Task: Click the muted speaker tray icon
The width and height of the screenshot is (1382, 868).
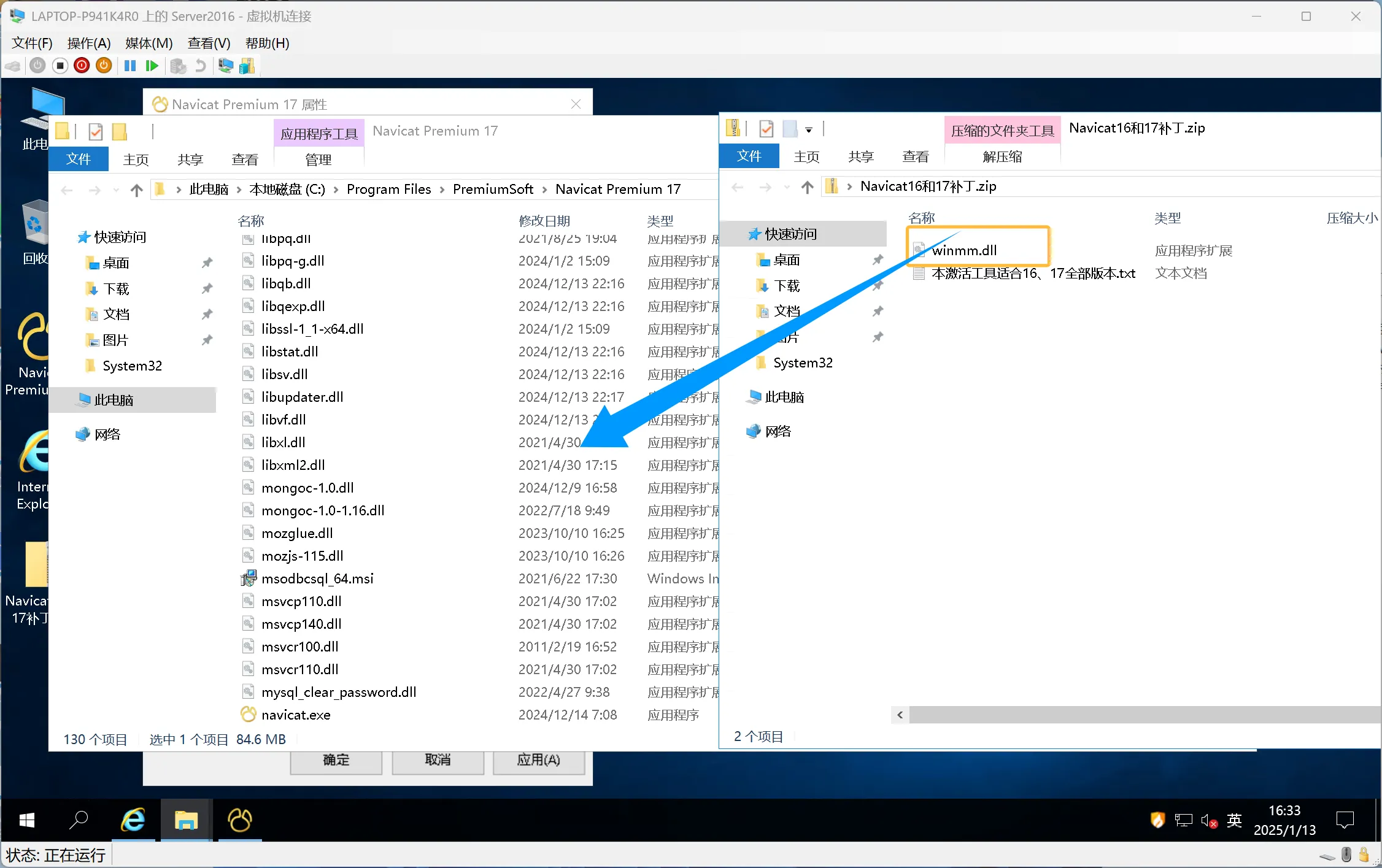Action: click(1209, 821)
